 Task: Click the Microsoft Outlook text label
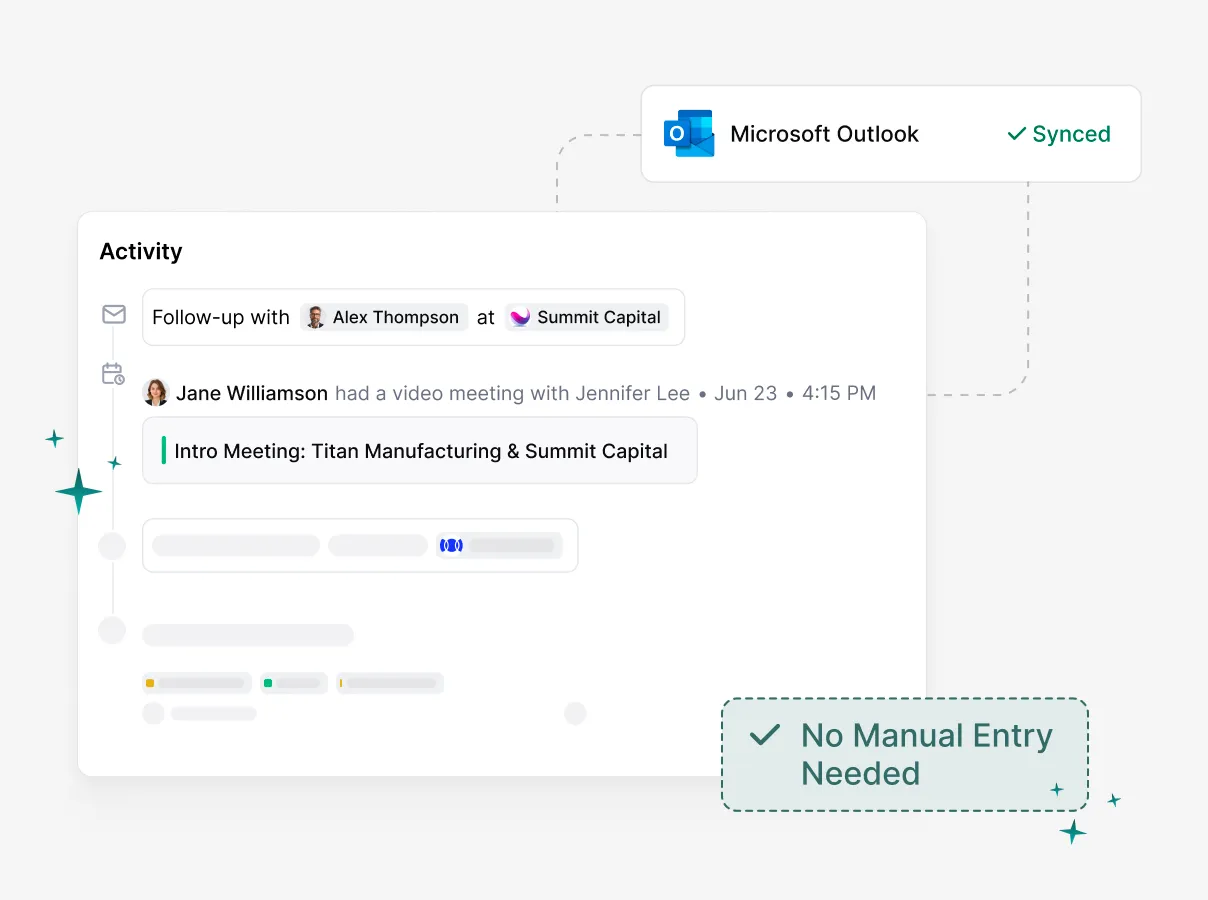[x=824, y=134]
